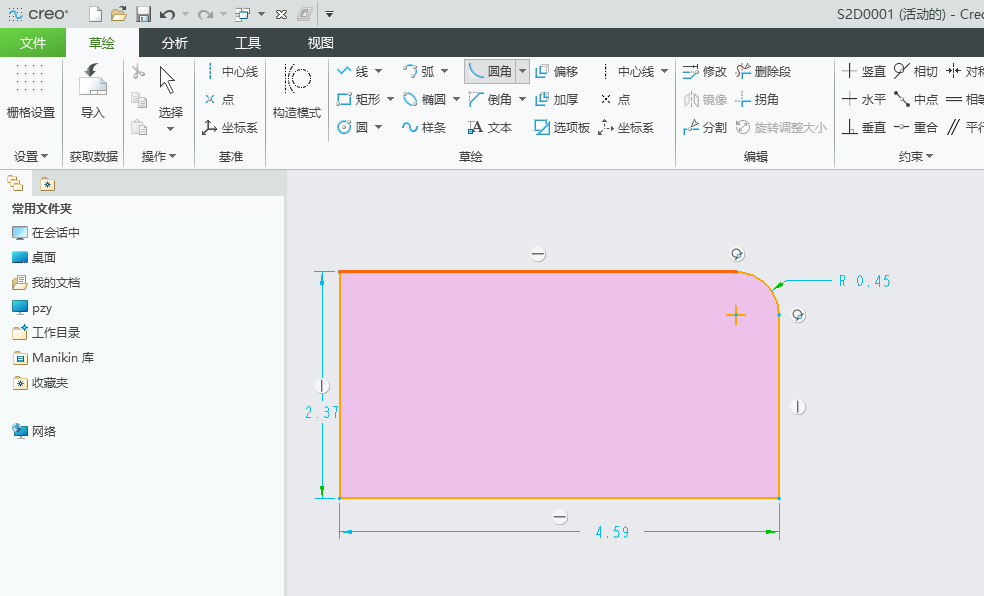Open grid settings (栅格设置)
984x596 pixels.
click(x=31, y=92)
